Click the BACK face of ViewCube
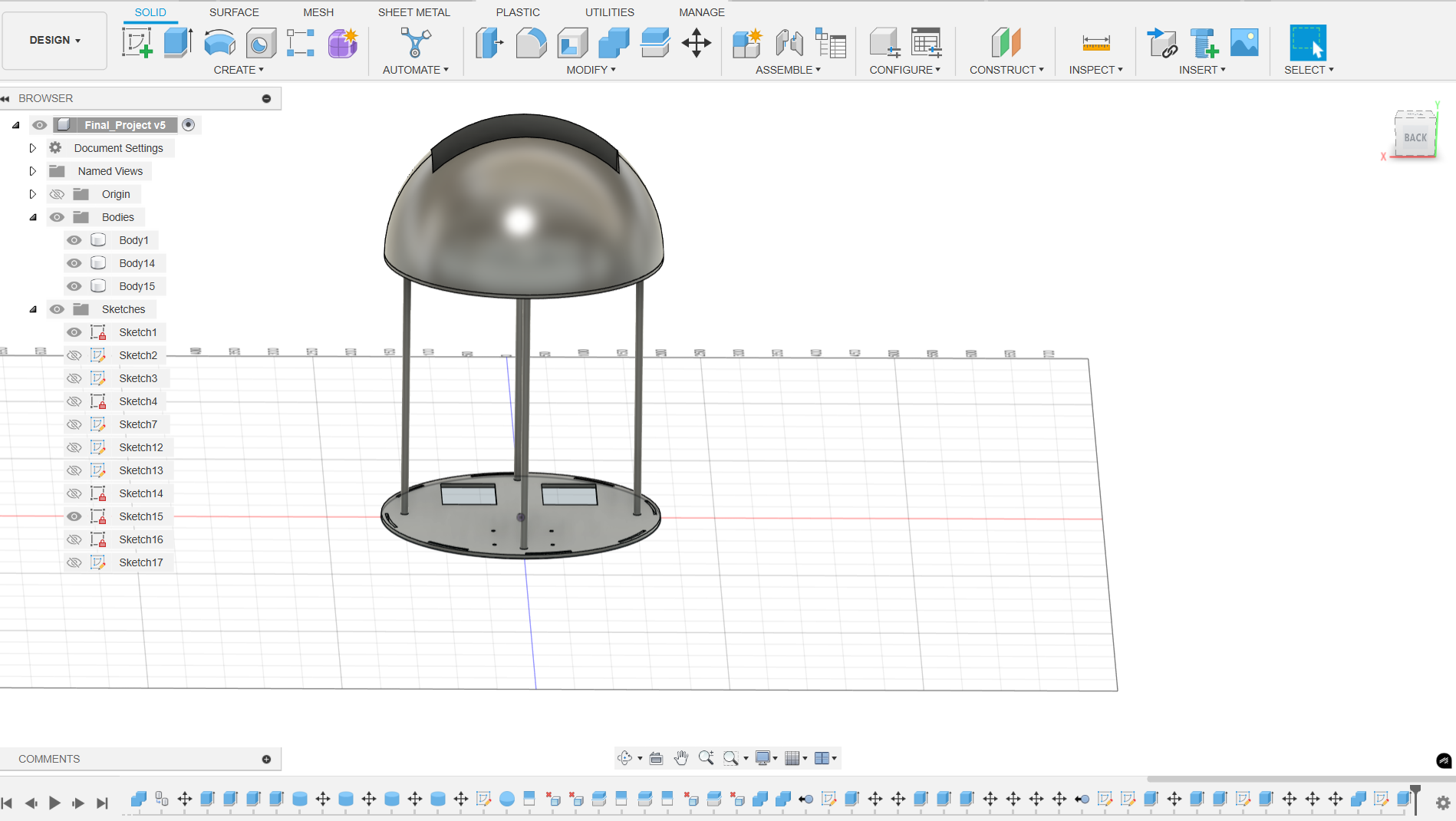This screenshot has height=821, width=1456. [x=1415, y=137]
